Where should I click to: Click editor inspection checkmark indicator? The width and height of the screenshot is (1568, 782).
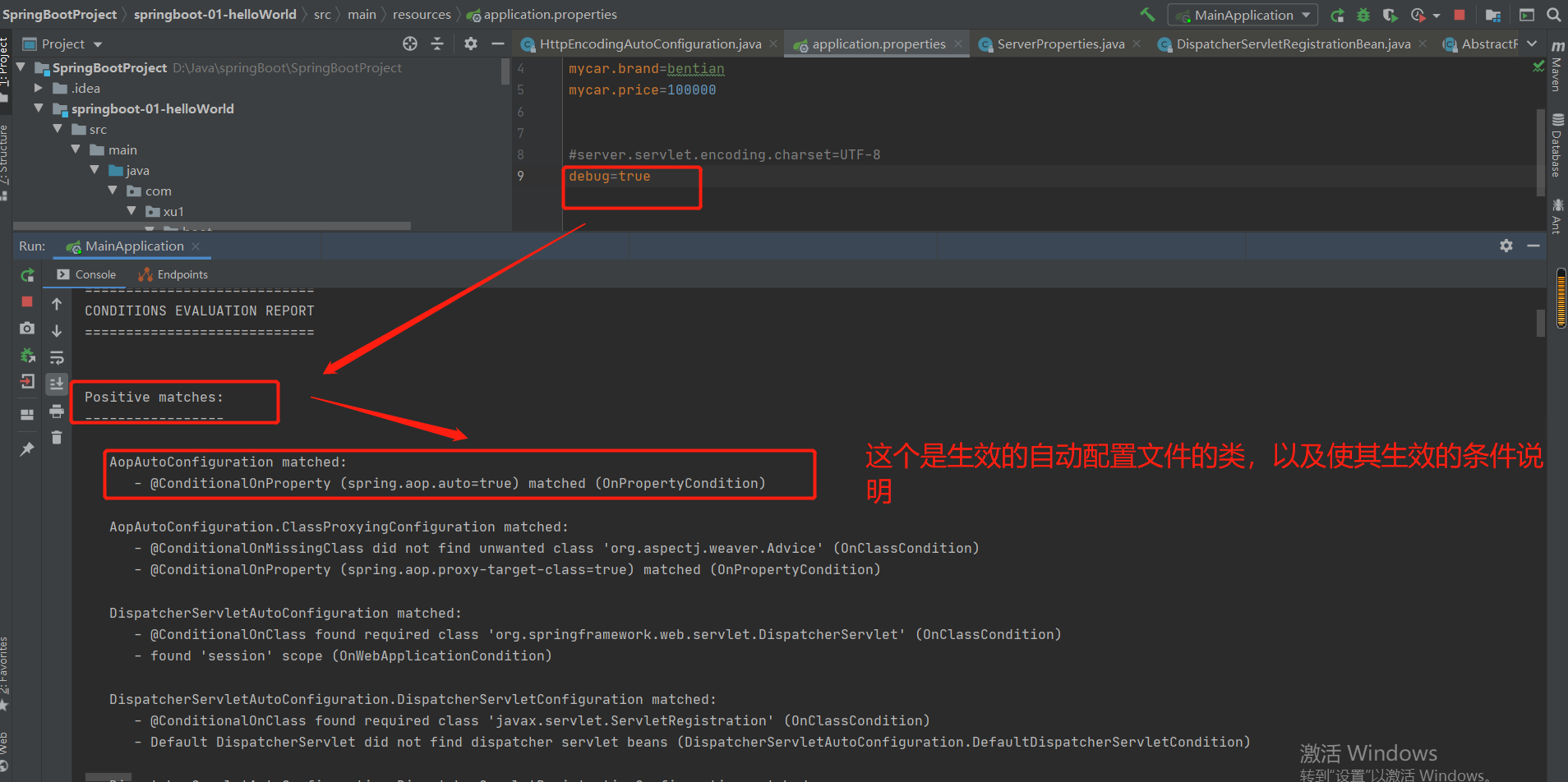click(1538, 66)
